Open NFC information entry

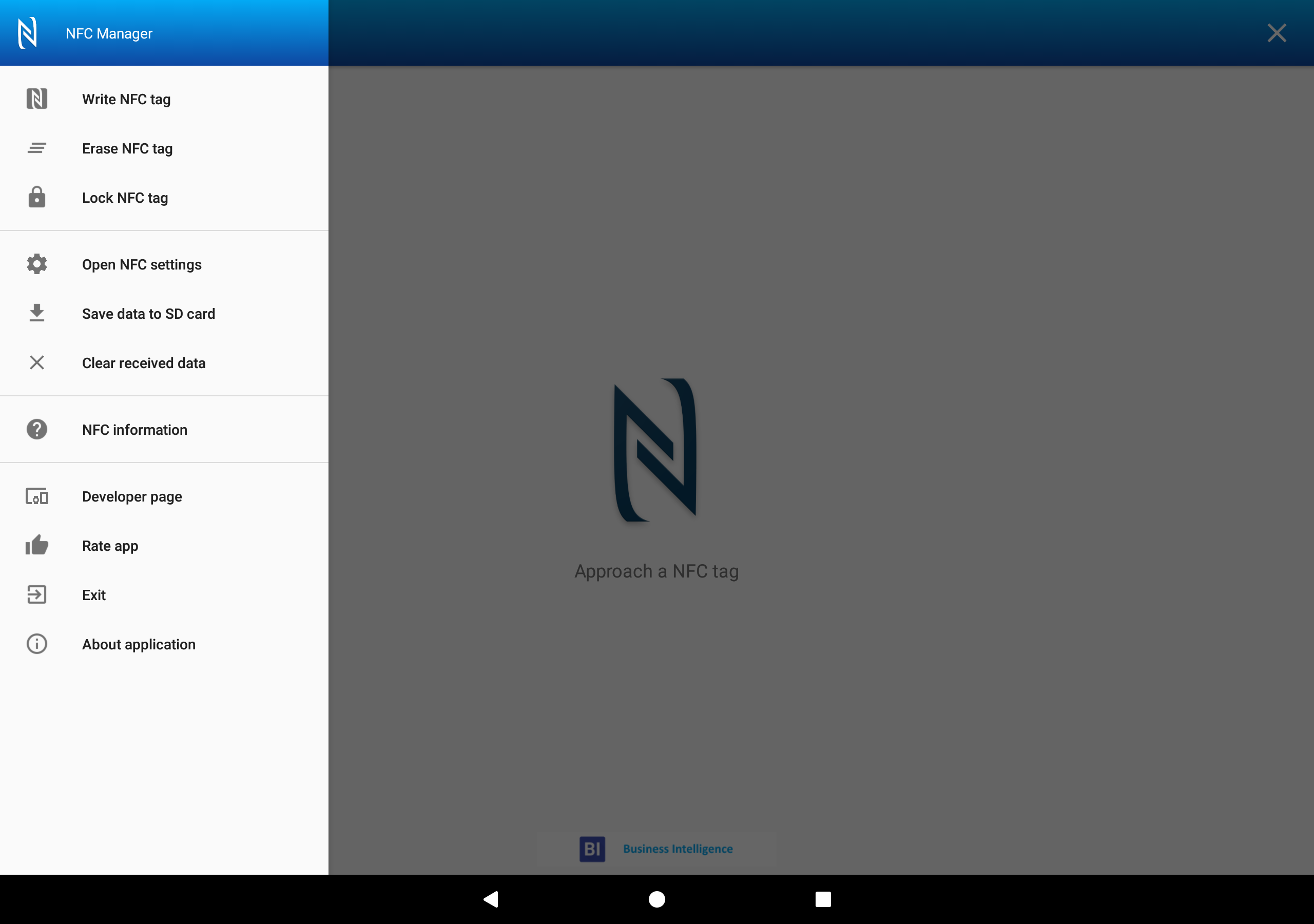point(164,430)
